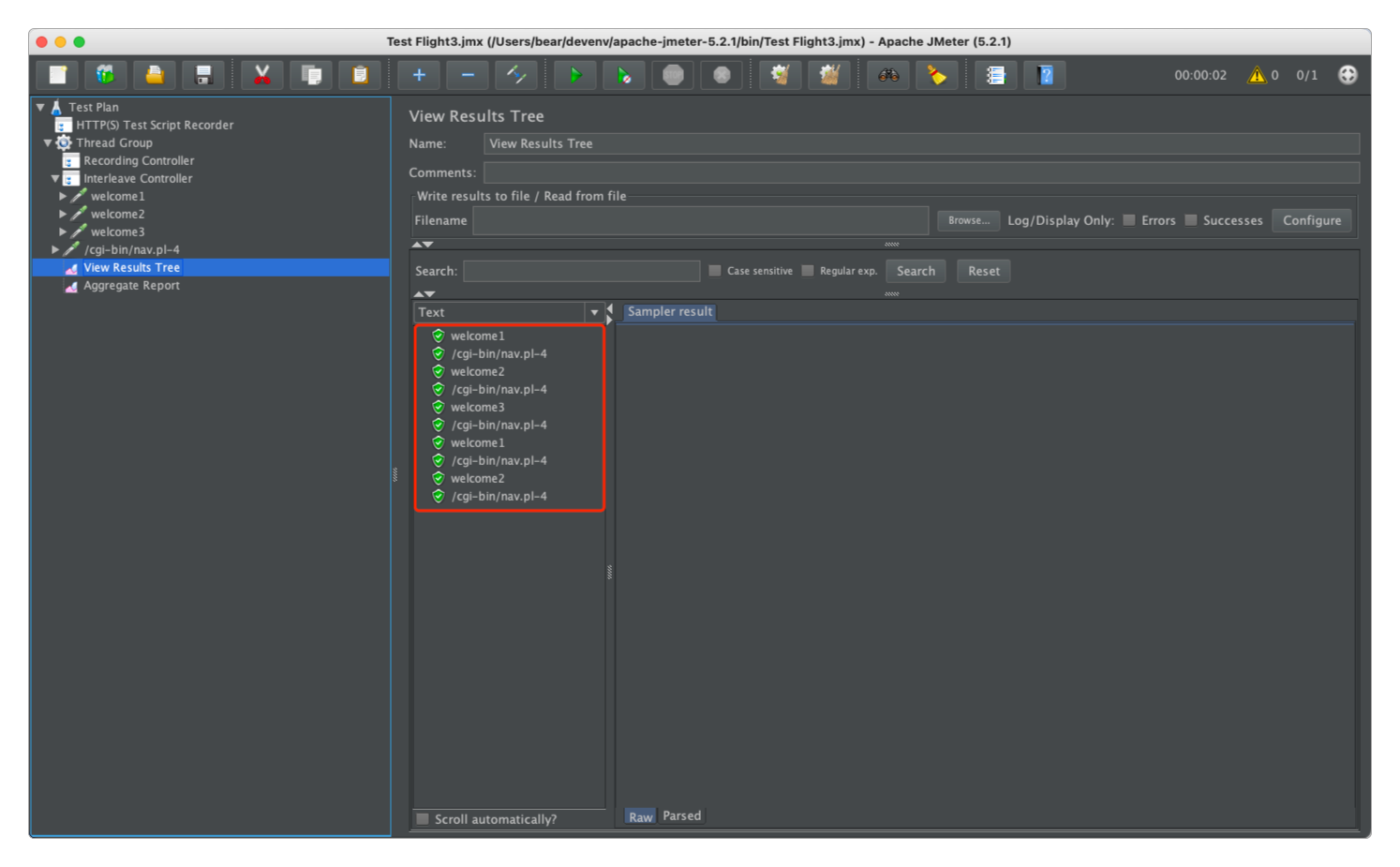Image resolution: width=1400 pixels, height=867 pixels.
Task: Click the Search button
Action: pos(916,271)
